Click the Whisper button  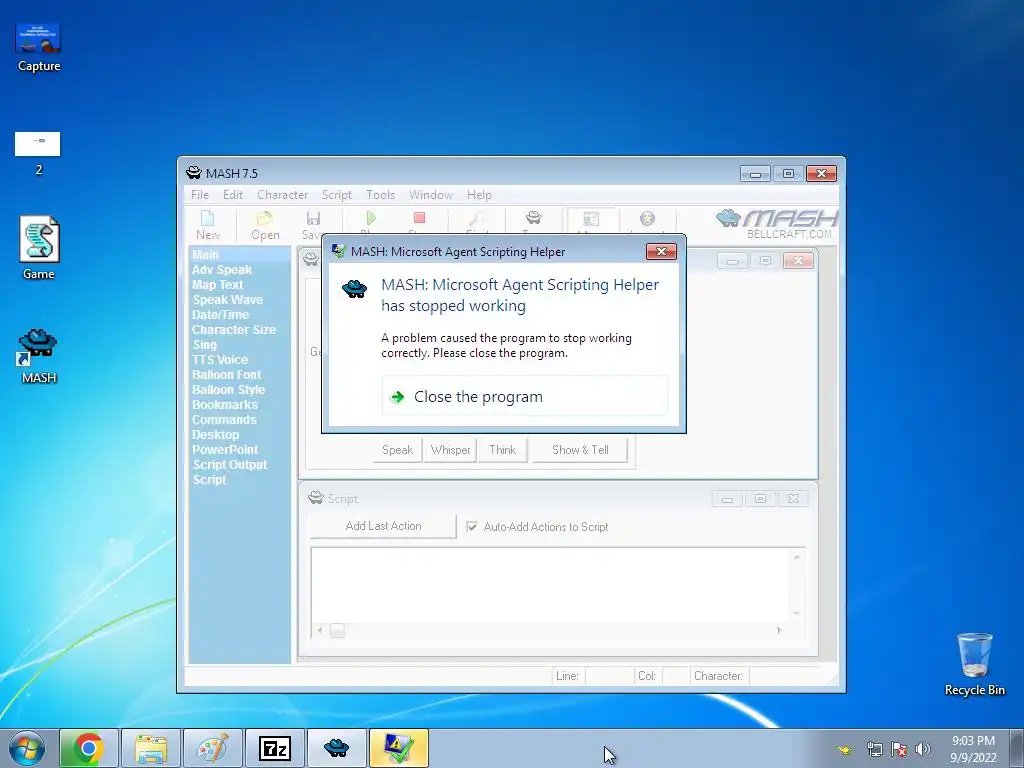pos(450,450)
